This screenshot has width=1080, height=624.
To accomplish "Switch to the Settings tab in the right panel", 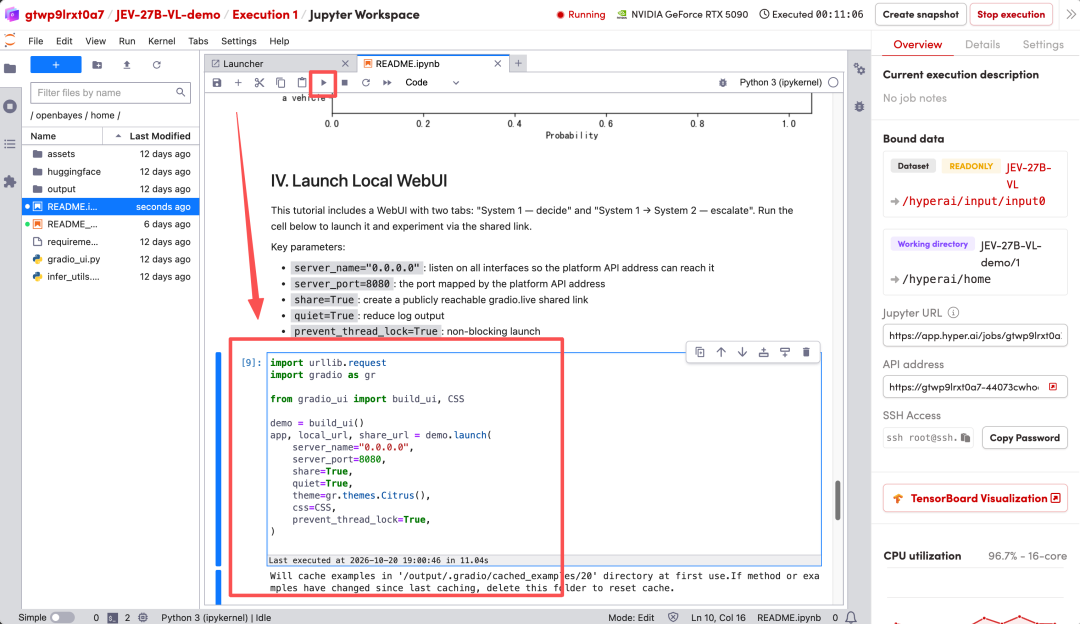I will tap(1043, 44).
